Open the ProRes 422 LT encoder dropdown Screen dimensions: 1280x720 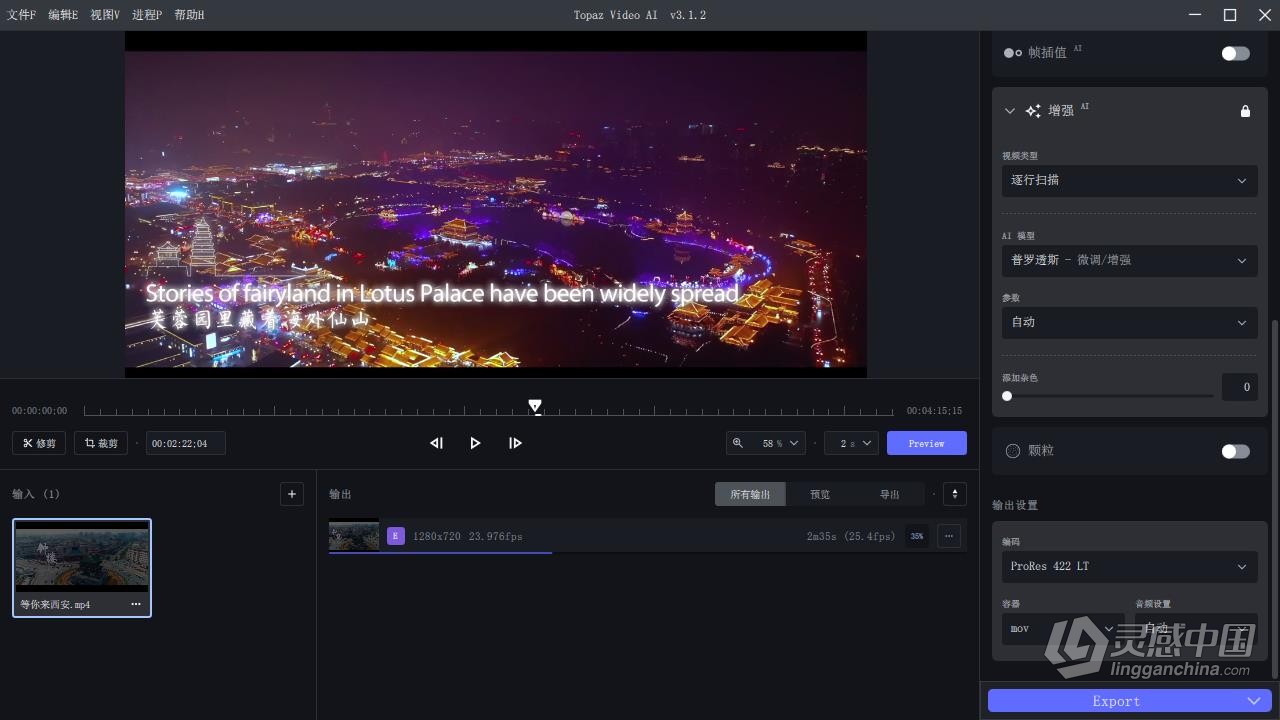coord(1129,566)
